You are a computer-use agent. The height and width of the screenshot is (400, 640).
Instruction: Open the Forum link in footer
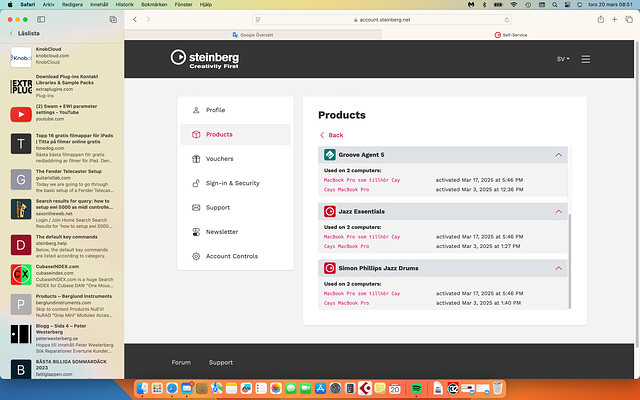pyautogui.click(x=181, y=362)
